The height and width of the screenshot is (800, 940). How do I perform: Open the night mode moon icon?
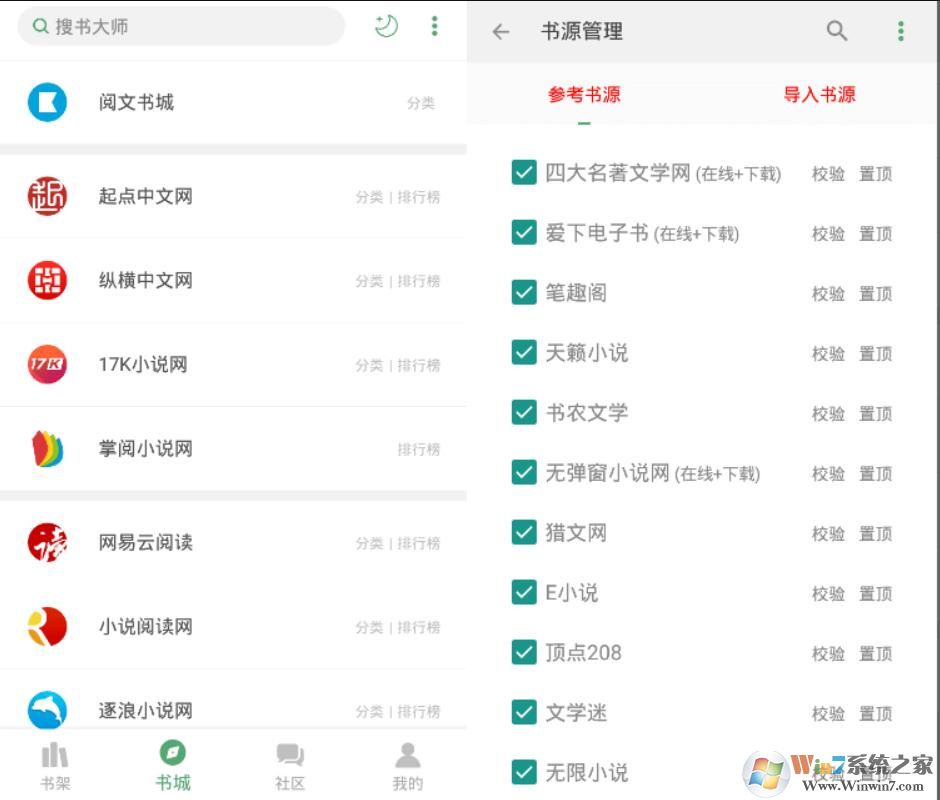386,27
